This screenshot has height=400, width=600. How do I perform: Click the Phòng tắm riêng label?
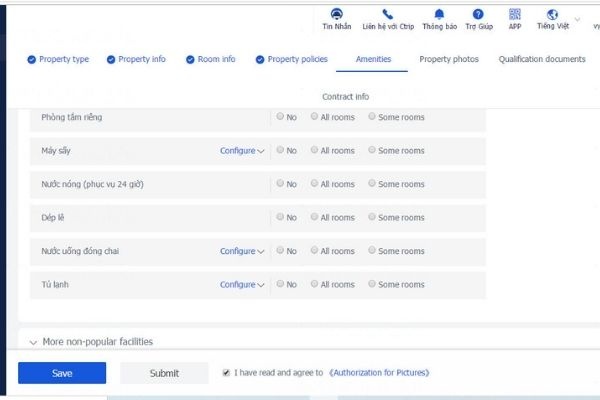(72, 117)
